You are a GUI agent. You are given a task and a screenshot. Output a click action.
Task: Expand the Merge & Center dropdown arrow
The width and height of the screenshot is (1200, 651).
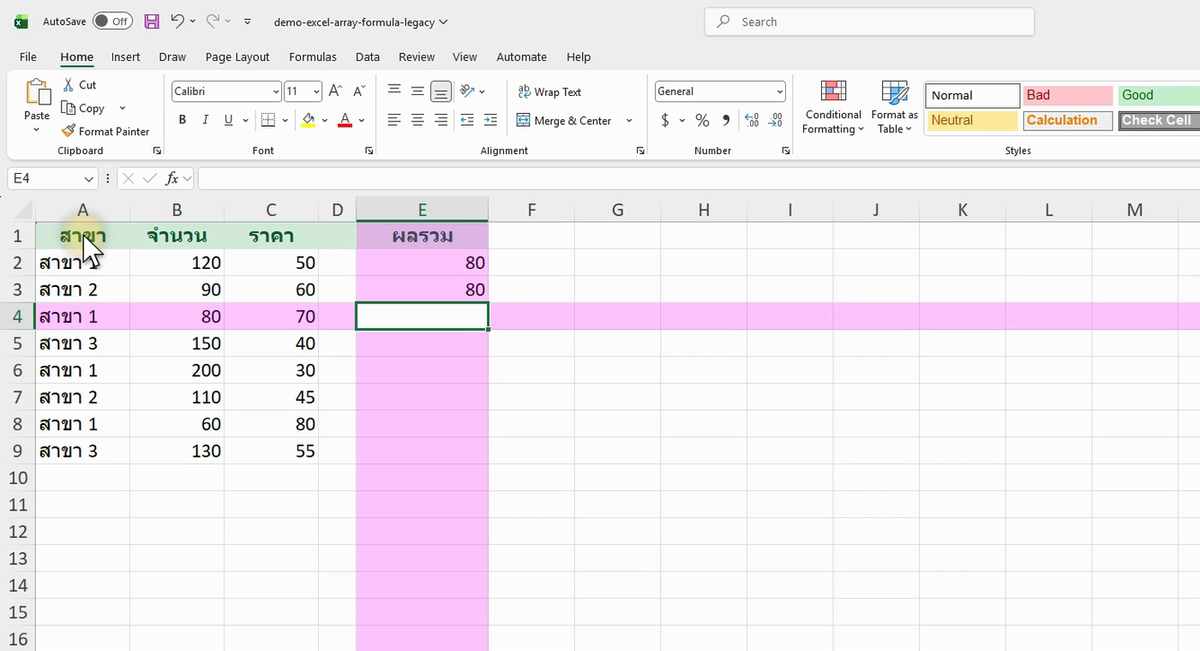(x=629, y=120)
